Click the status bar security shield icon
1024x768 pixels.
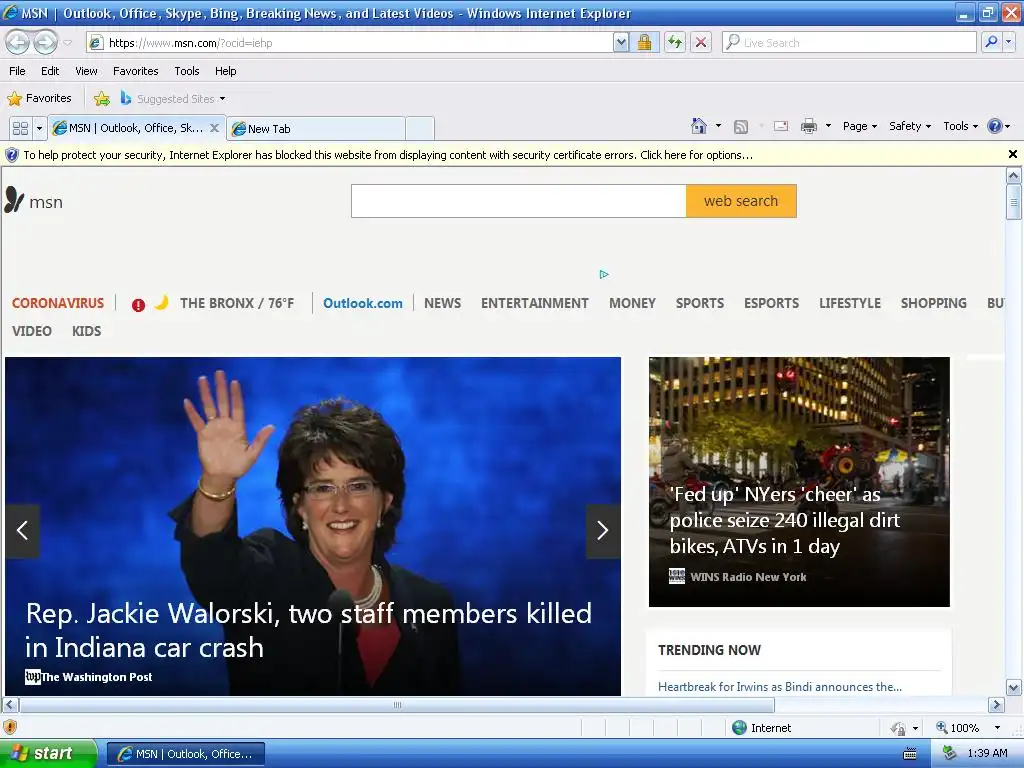10,727
